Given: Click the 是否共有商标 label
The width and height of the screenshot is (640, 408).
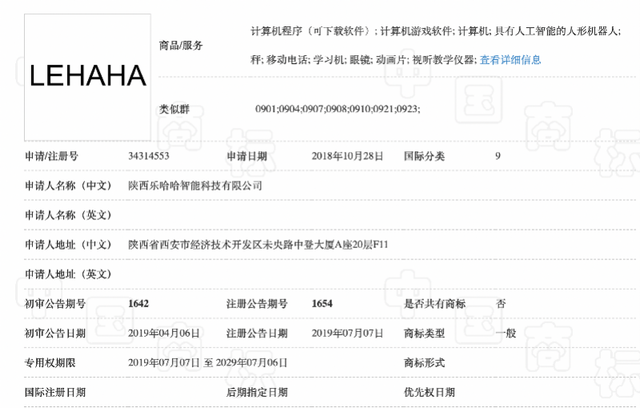Looking at the screenshot, I should (435, 304).
